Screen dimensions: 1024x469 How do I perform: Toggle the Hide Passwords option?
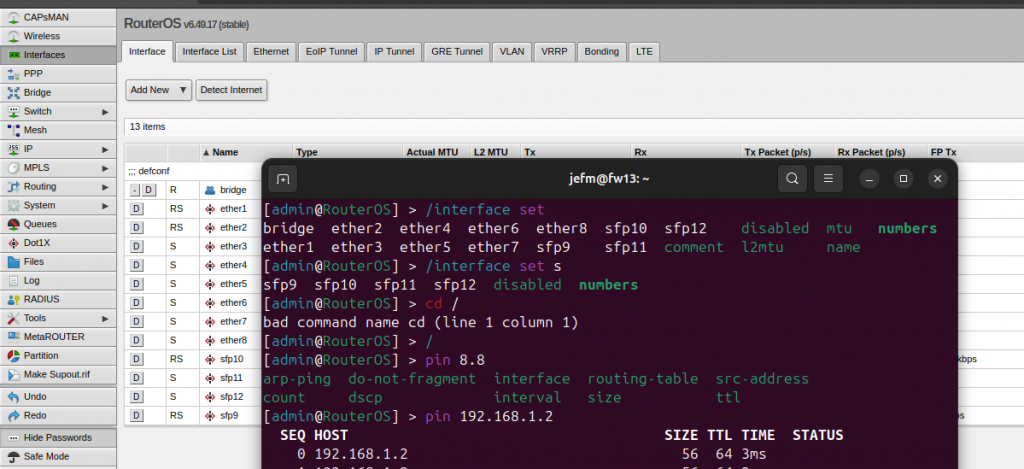58,438
